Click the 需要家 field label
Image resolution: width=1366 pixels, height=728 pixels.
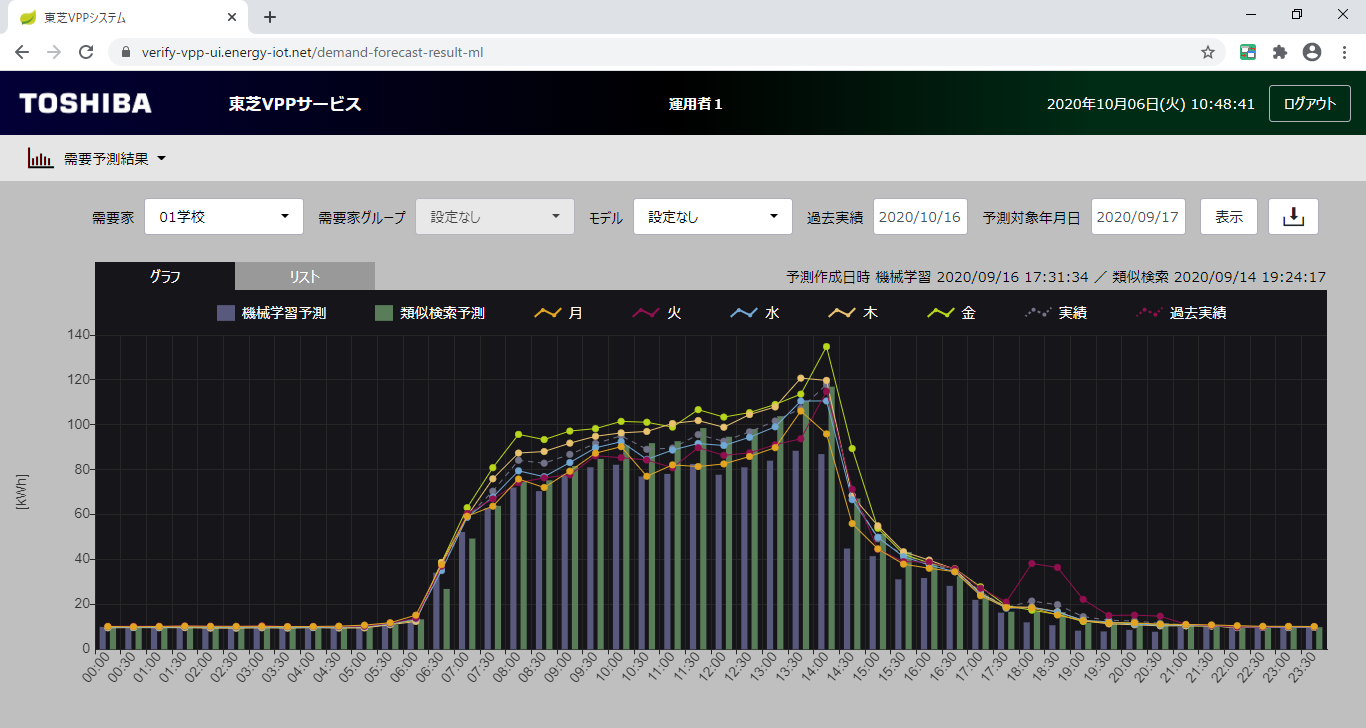tap(113, 217)
